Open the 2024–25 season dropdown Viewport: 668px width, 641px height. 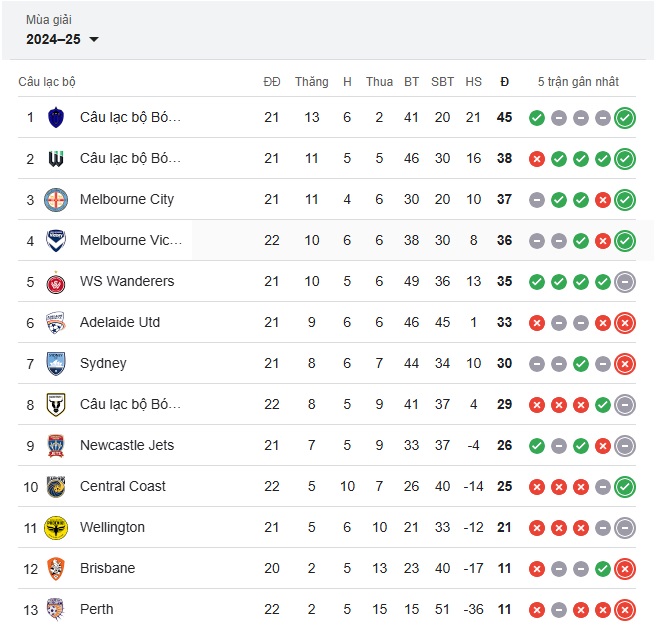point(62,39)
